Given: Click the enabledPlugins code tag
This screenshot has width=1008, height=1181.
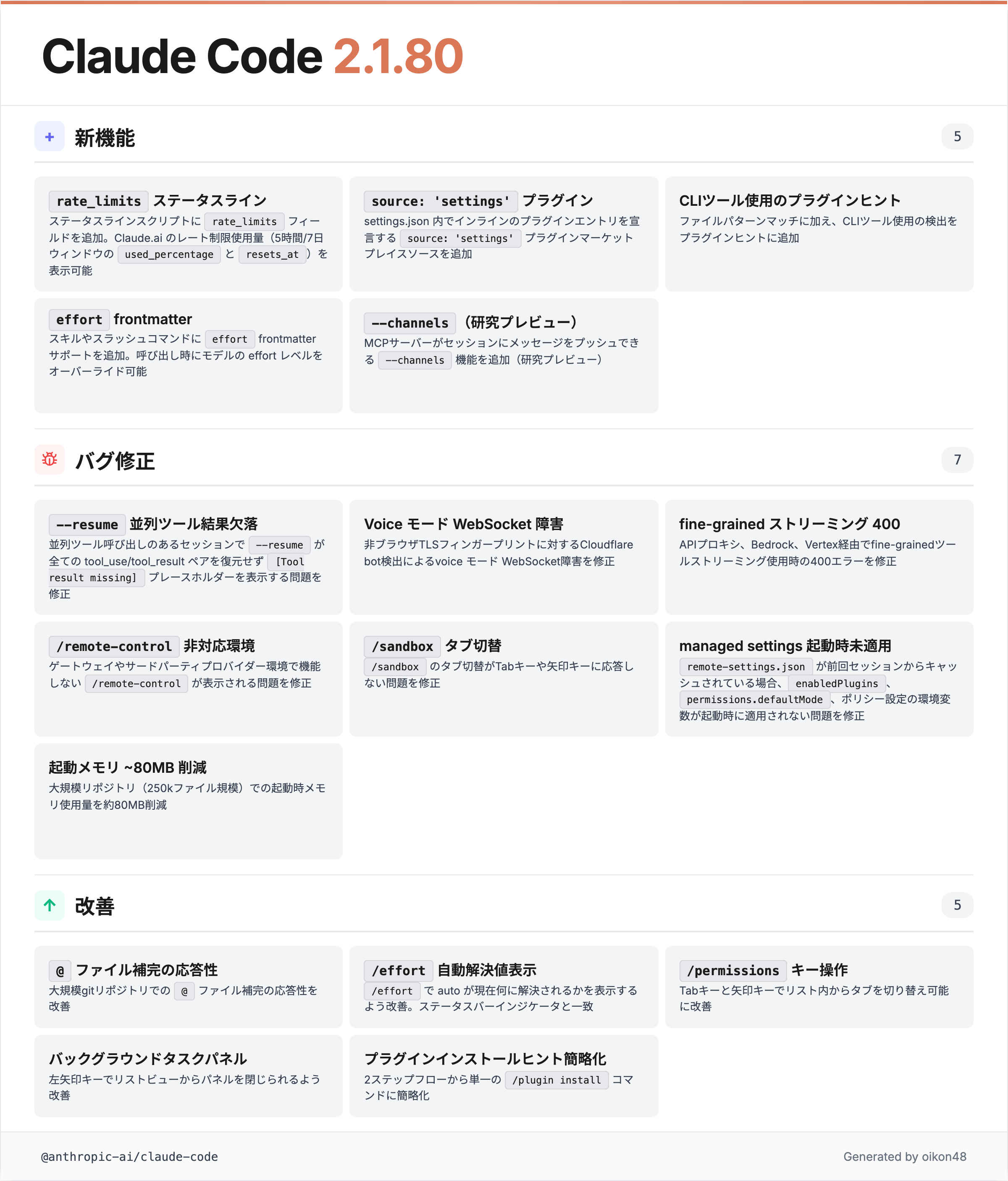Looking at the screenshot, I should [x=837, y=683].
